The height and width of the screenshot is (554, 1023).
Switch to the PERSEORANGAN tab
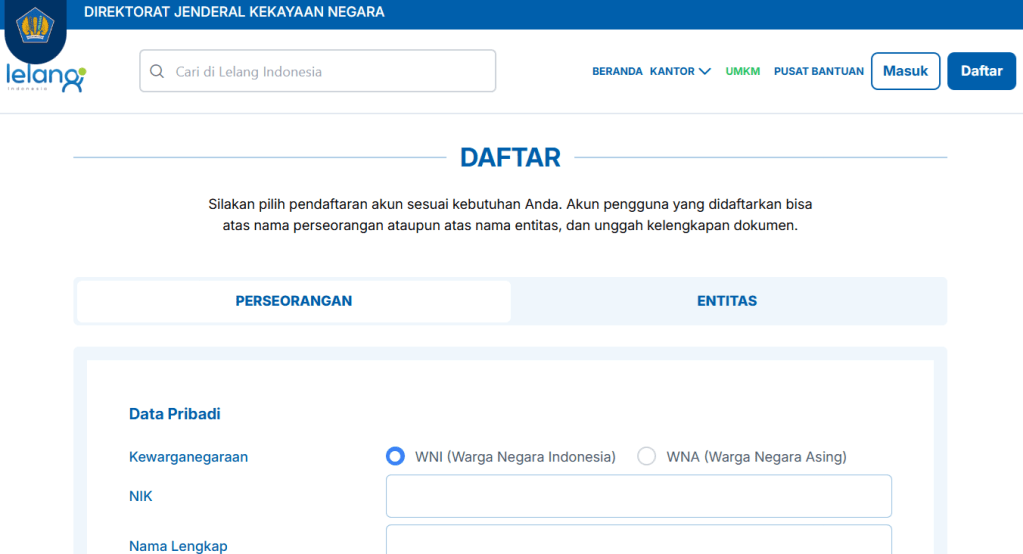pos(294,301)
